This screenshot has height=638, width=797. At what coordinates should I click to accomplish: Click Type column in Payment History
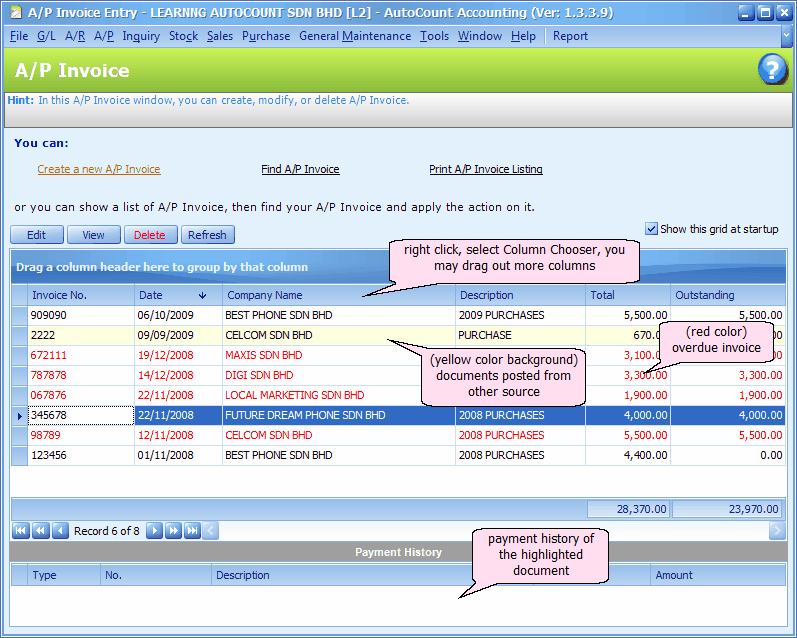(x=64, y=575)
